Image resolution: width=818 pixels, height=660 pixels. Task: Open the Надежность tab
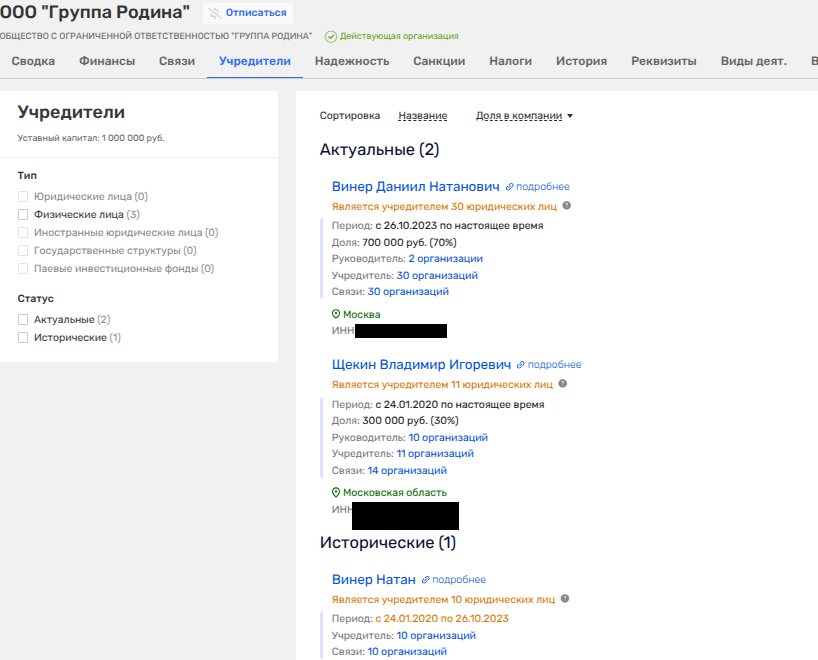tap(351, 61)
